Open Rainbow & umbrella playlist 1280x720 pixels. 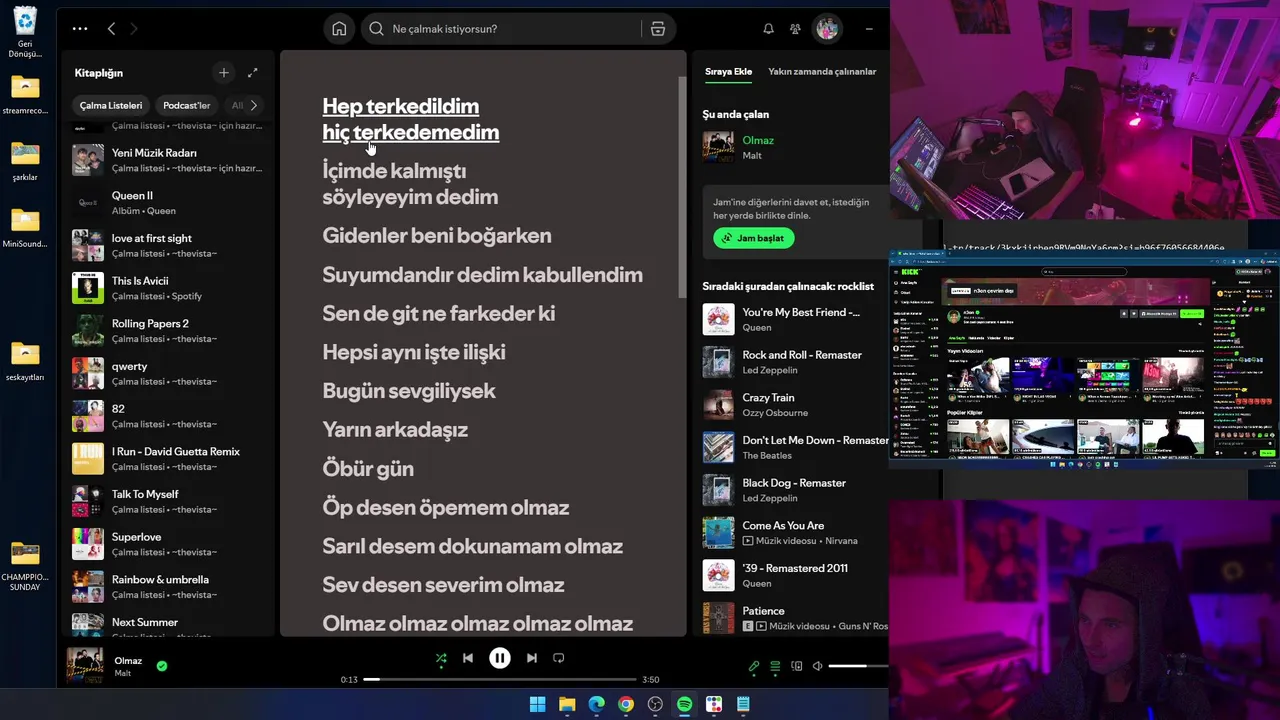pos(168,587)
